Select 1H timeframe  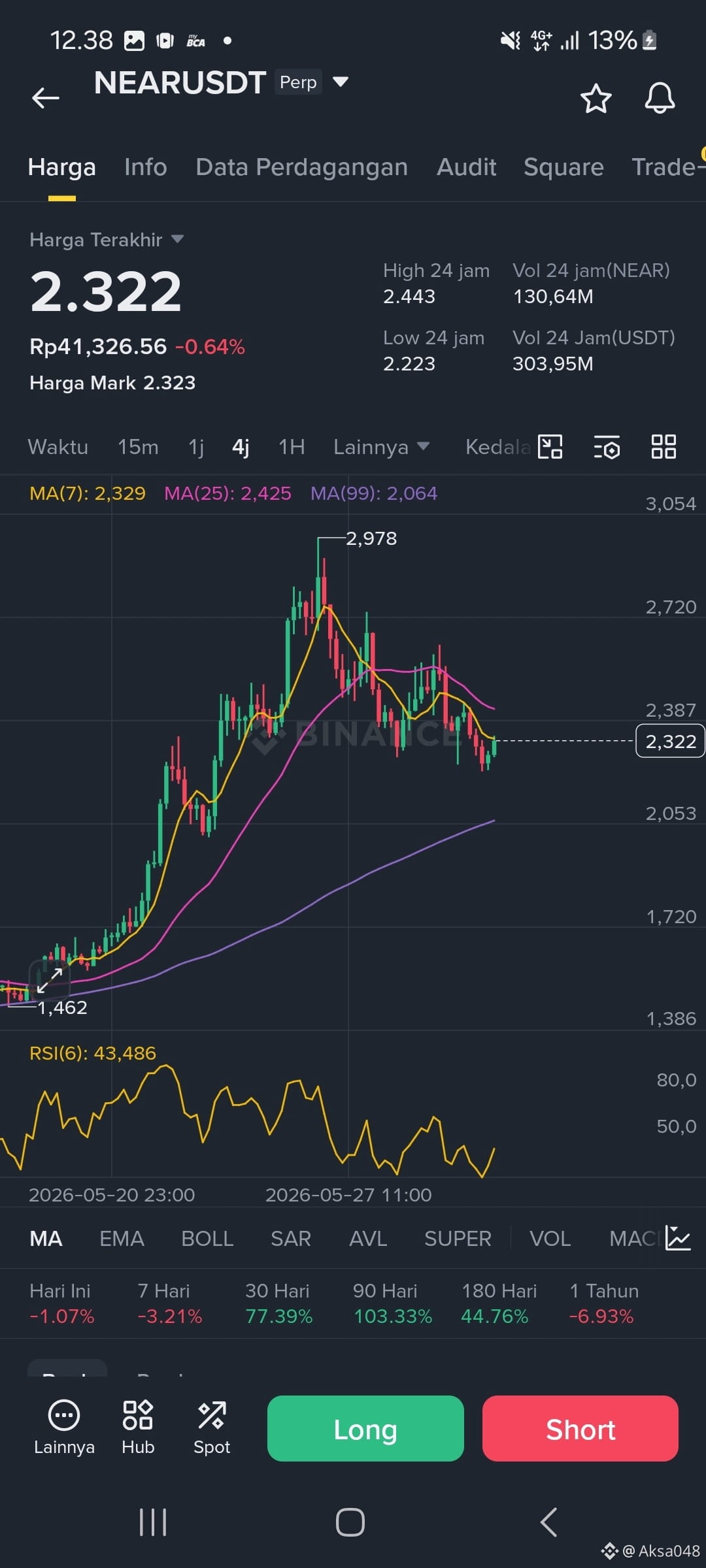pyautogui.click(x=292, y=447)
